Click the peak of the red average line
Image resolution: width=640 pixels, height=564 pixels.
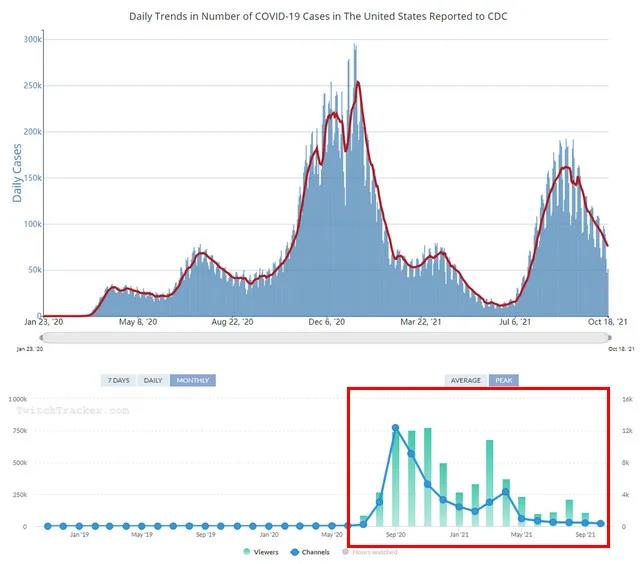pyautogui.click(x=358, y=82)
